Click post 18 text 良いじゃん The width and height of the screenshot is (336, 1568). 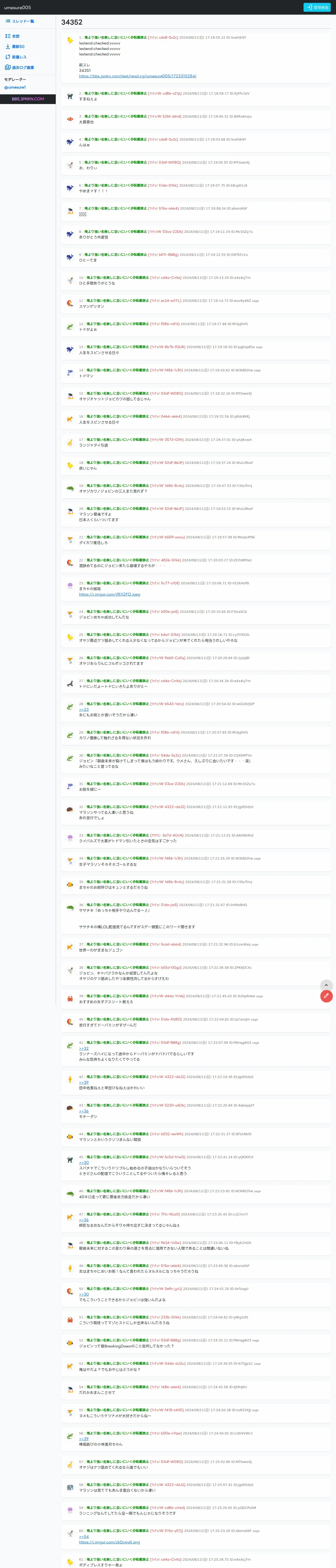88,468
